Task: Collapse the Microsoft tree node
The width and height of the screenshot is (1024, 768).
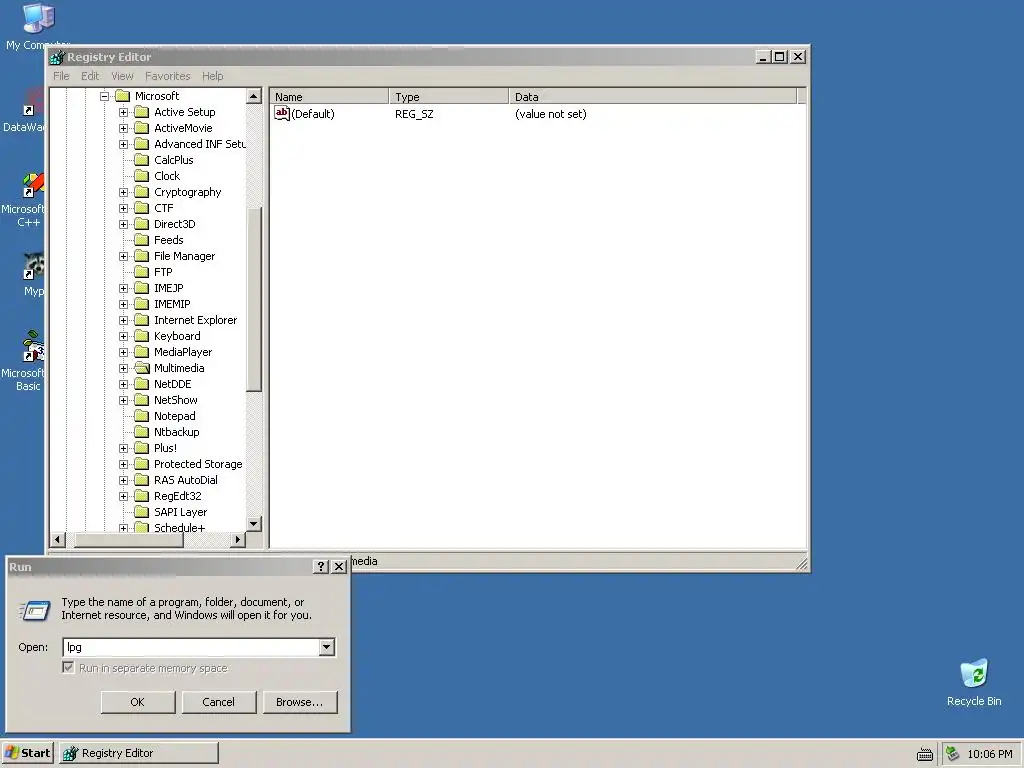Action: click(x=104, y=96)
